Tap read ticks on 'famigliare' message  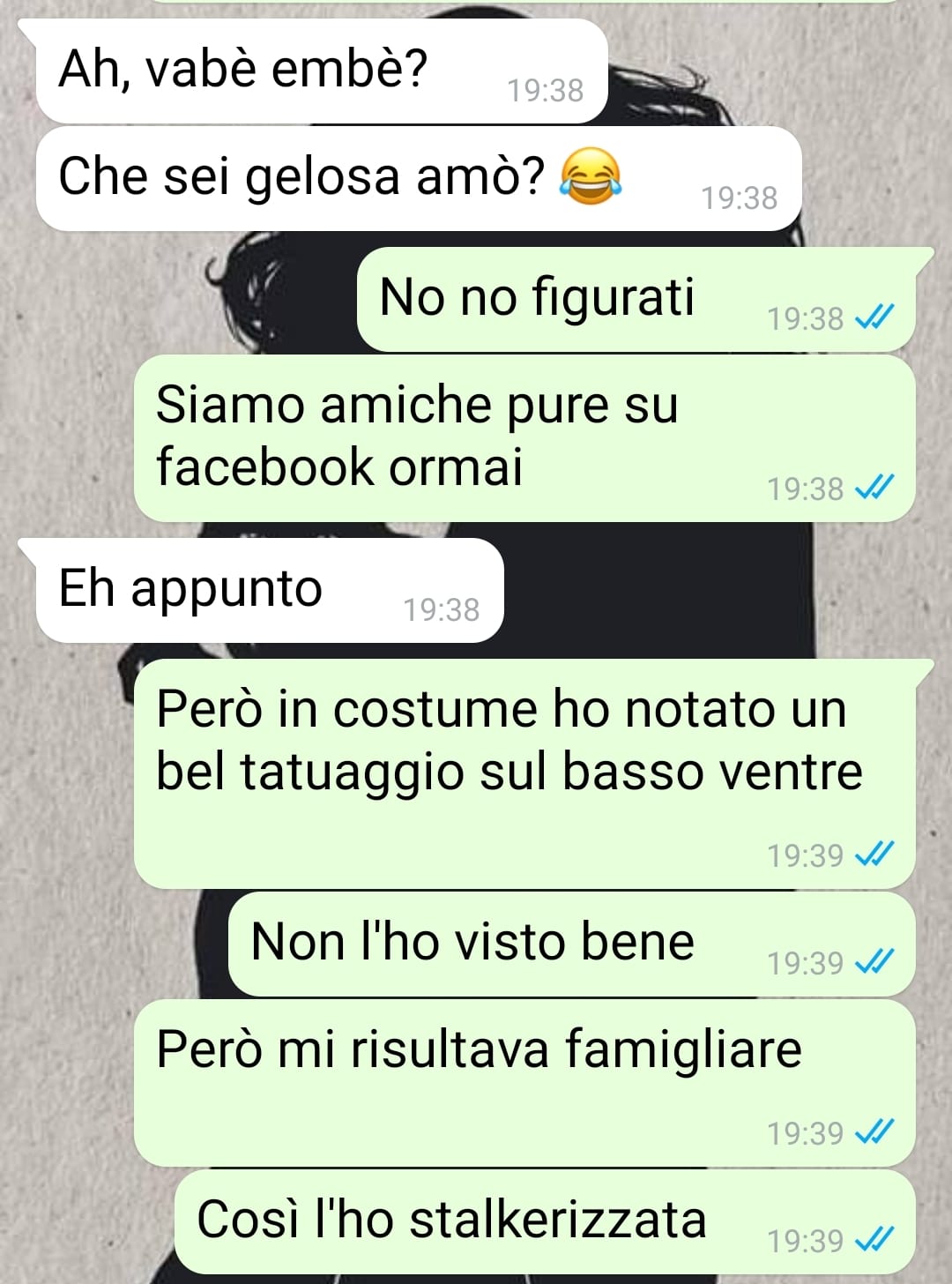tap(875, 1131)
